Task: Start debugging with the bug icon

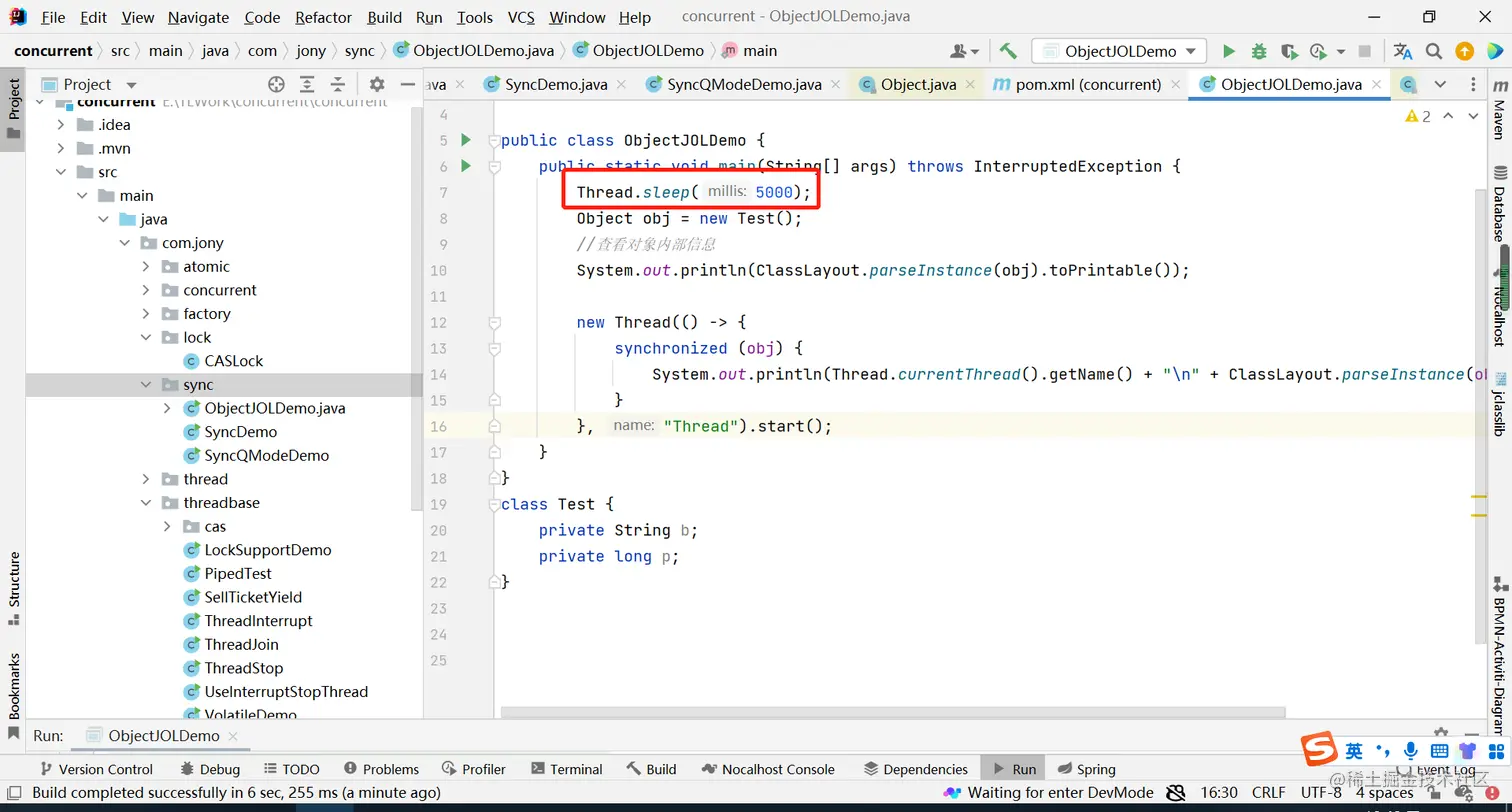Action: [x=1259, y=51]
